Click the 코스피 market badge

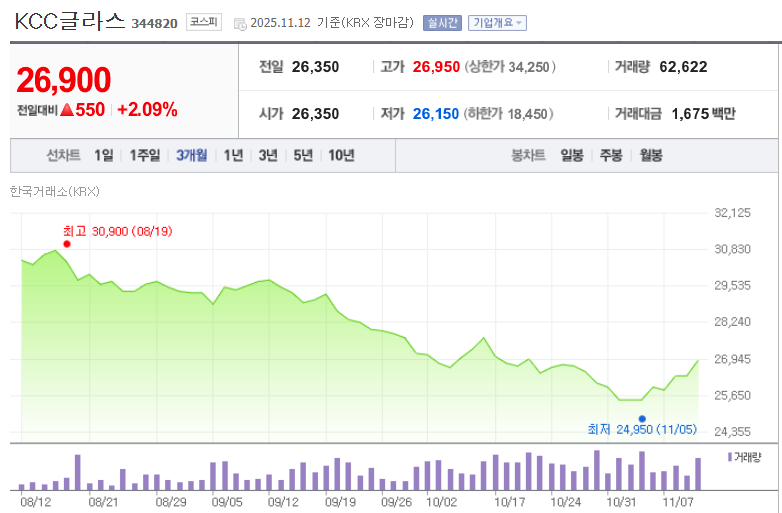coord(204,22)
